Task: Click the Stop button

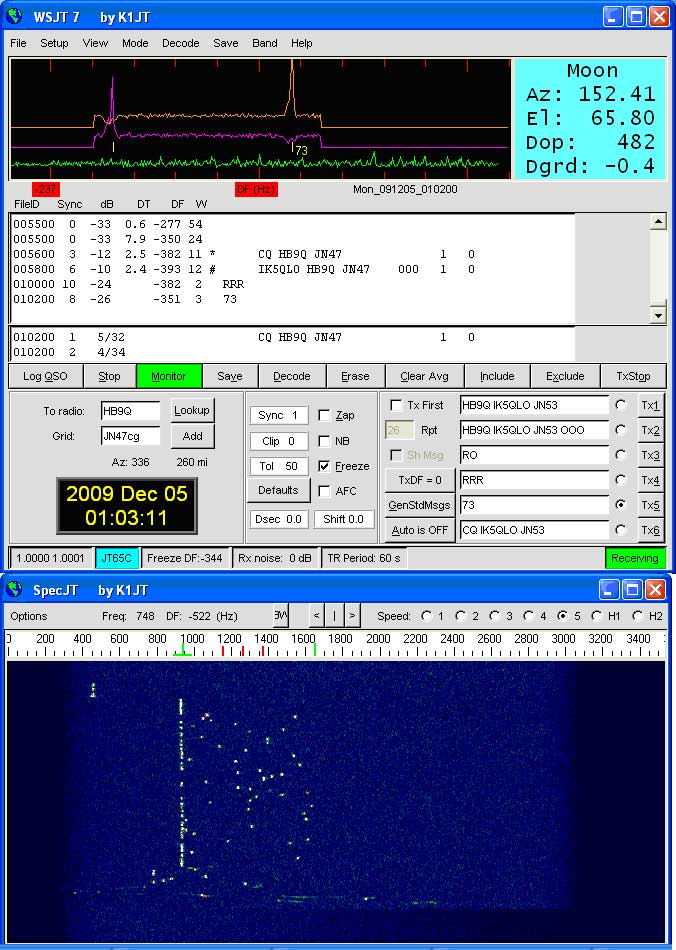Action: point(110,376)
